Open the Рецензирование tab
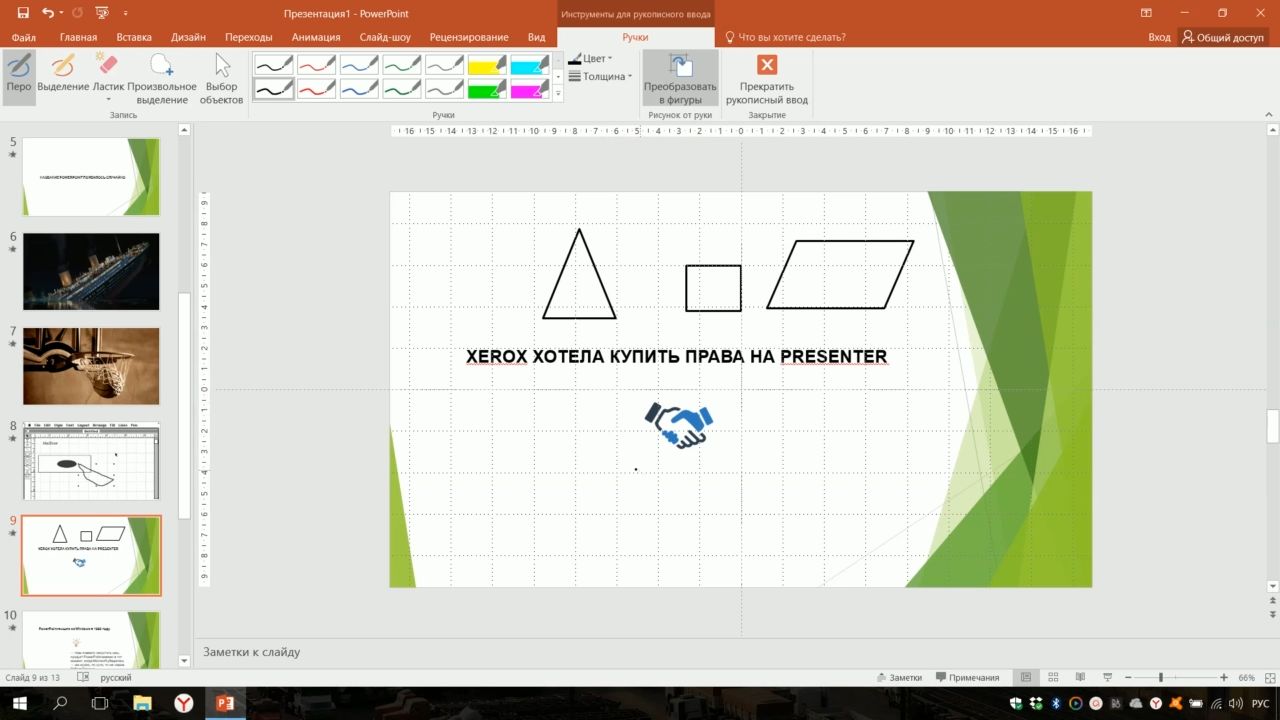 [x=469, y=37]
